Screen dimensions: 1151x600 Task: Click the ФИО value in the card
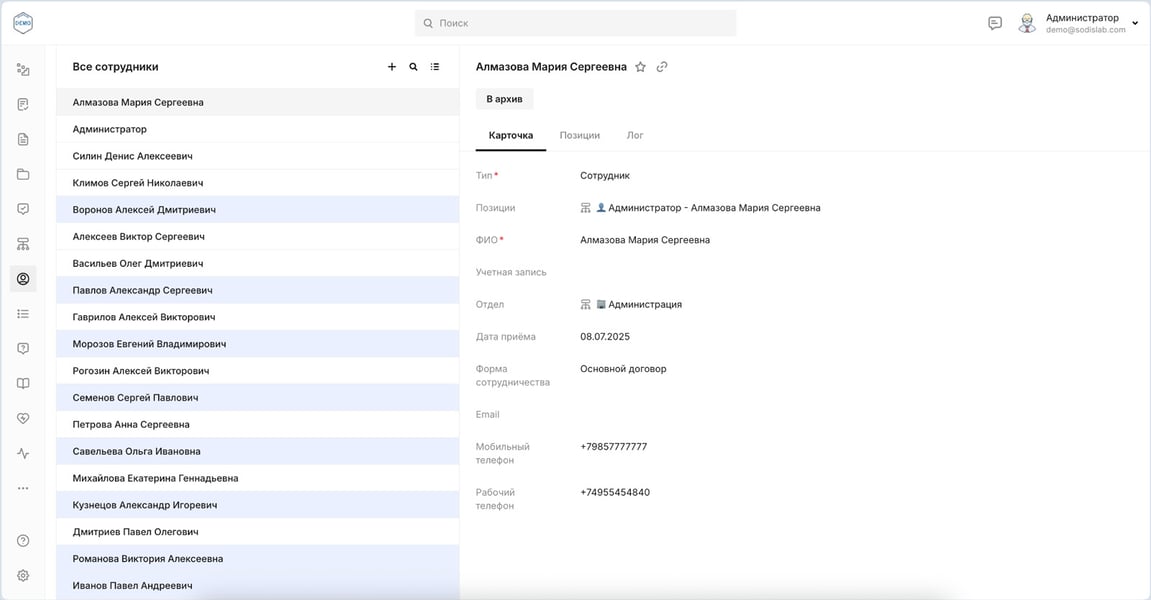(x=645, y=239)
